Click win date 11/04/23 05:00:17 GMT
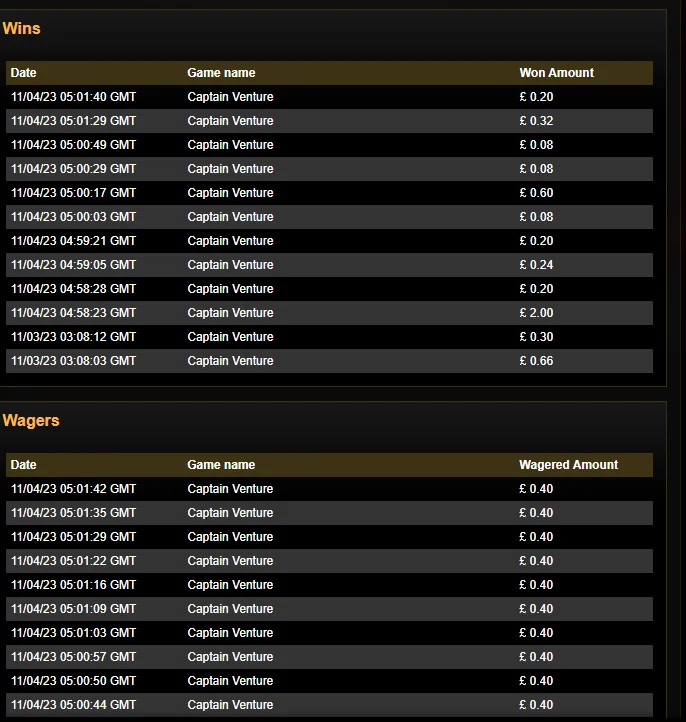The width and height of the screenshot is (686, 722). 74,192
